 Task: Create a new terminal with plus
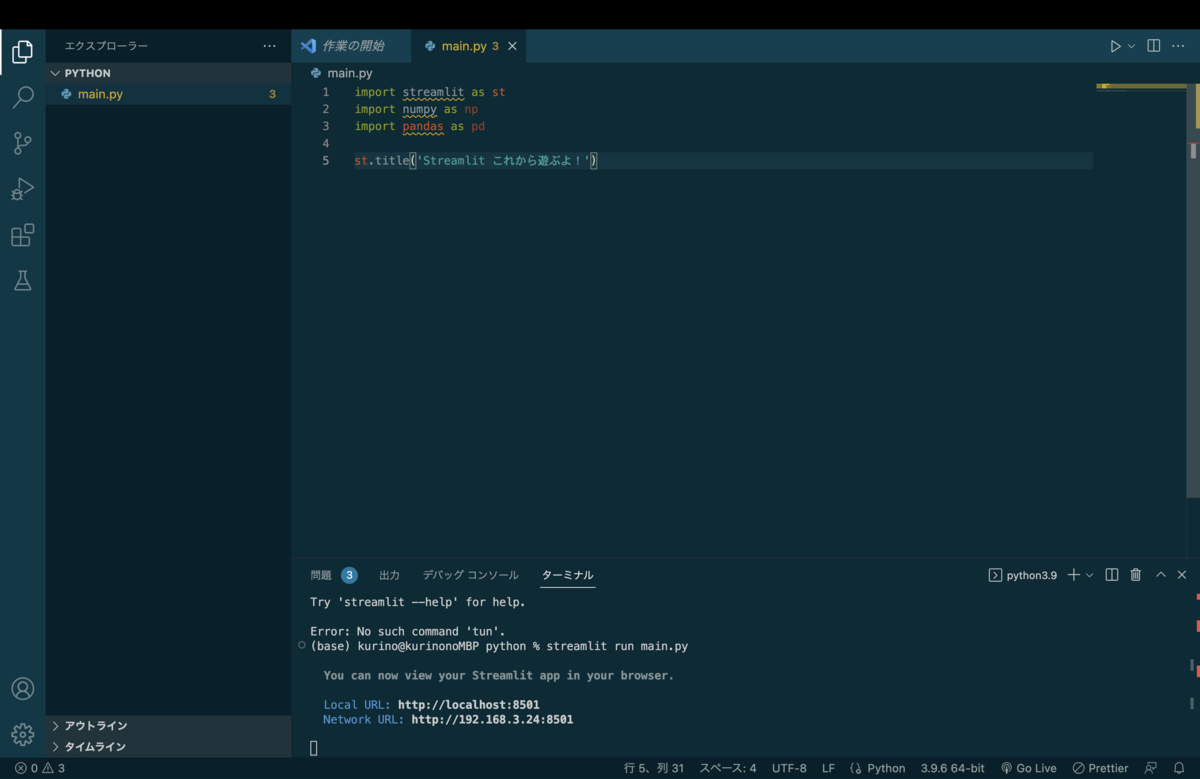(x=1073, y=575)
